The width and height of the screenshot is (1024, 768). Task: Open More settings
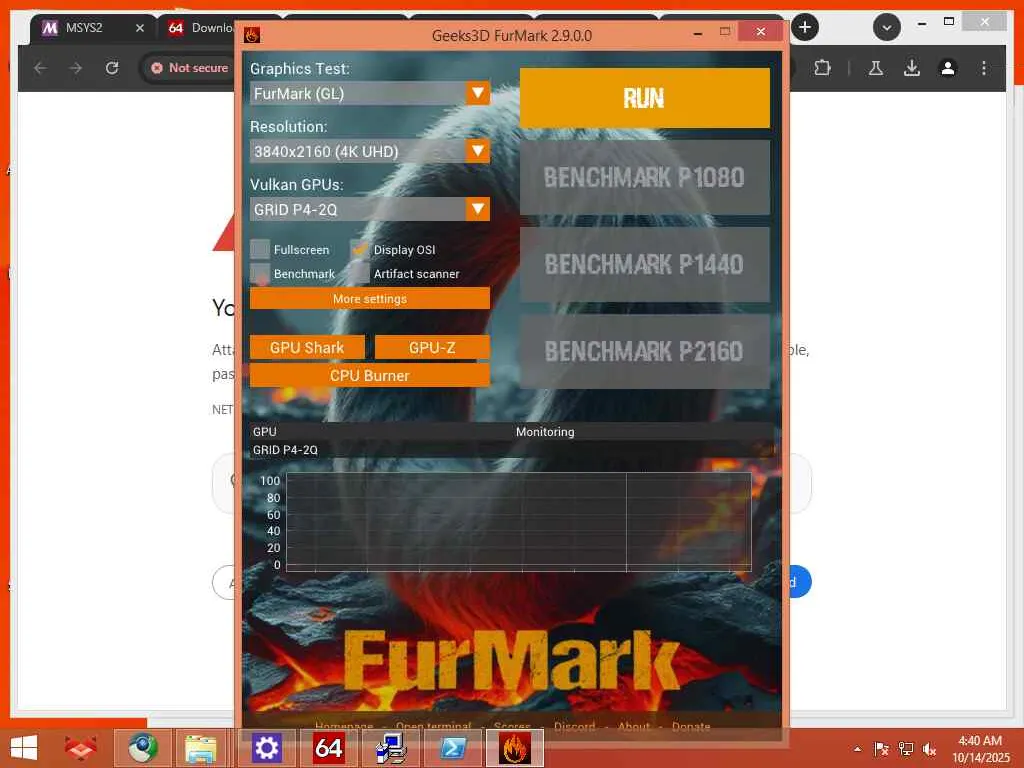(370, 298)
